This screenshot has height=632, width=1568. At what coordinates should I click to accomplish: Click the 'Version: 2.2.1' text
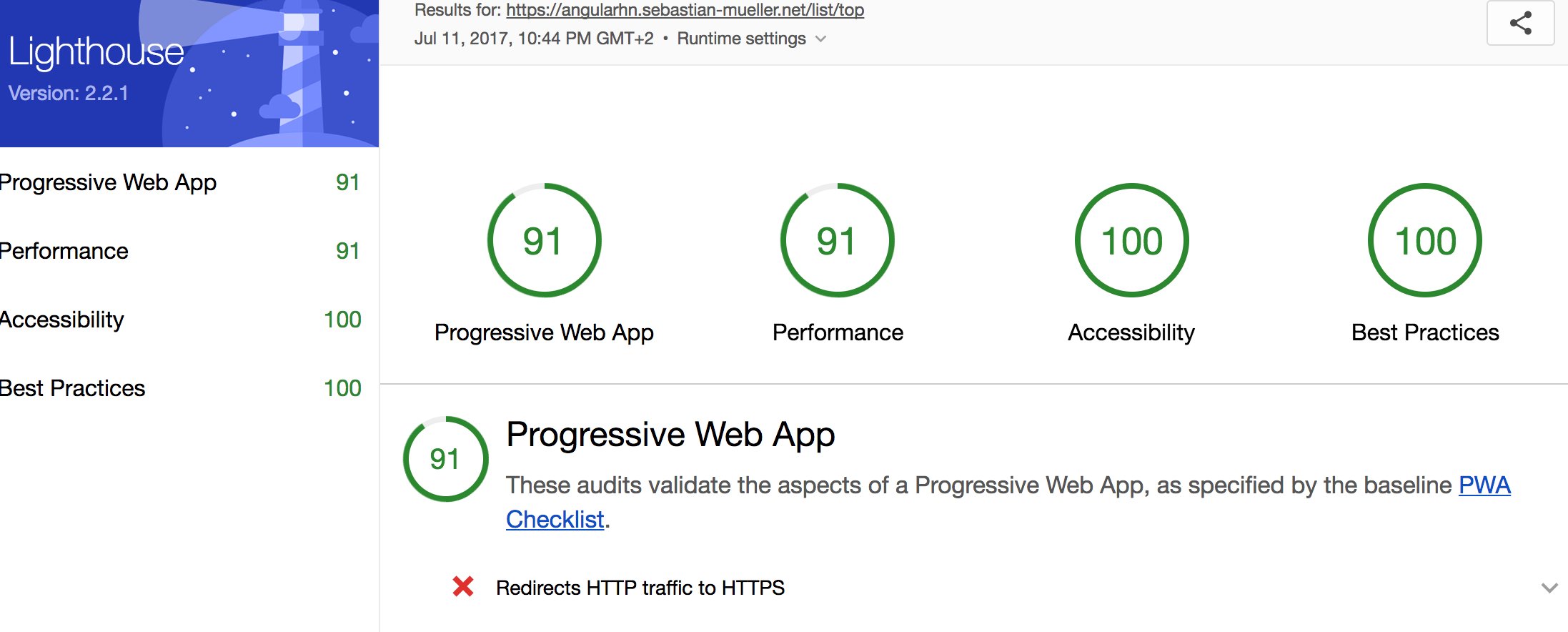[69, 93]
